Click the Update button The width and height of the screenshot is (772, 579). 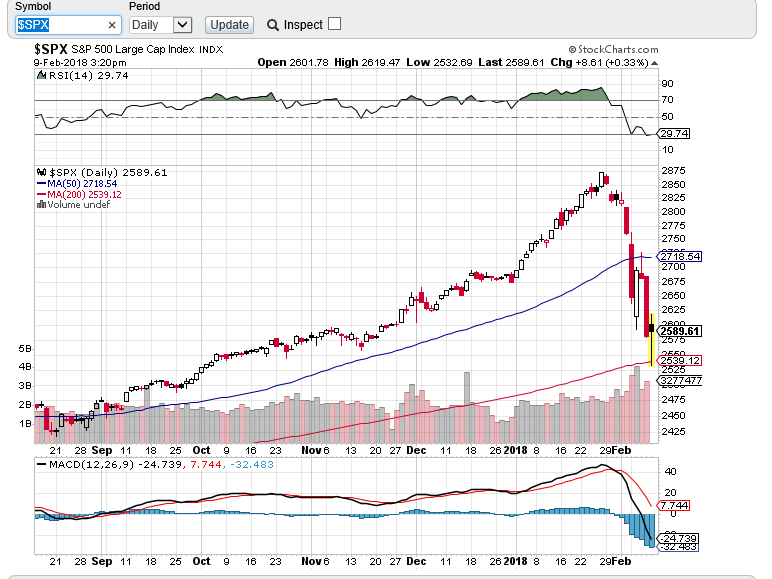coord(229,25)
